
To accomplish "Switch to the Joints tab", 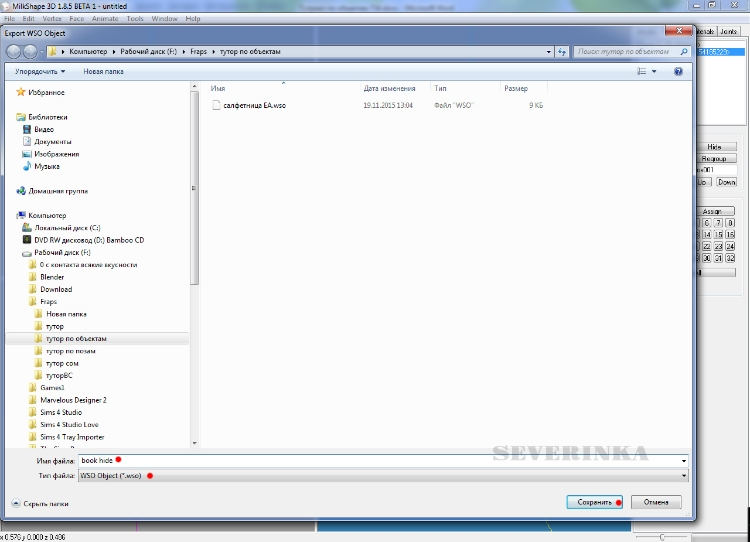I will click(730, 32).
